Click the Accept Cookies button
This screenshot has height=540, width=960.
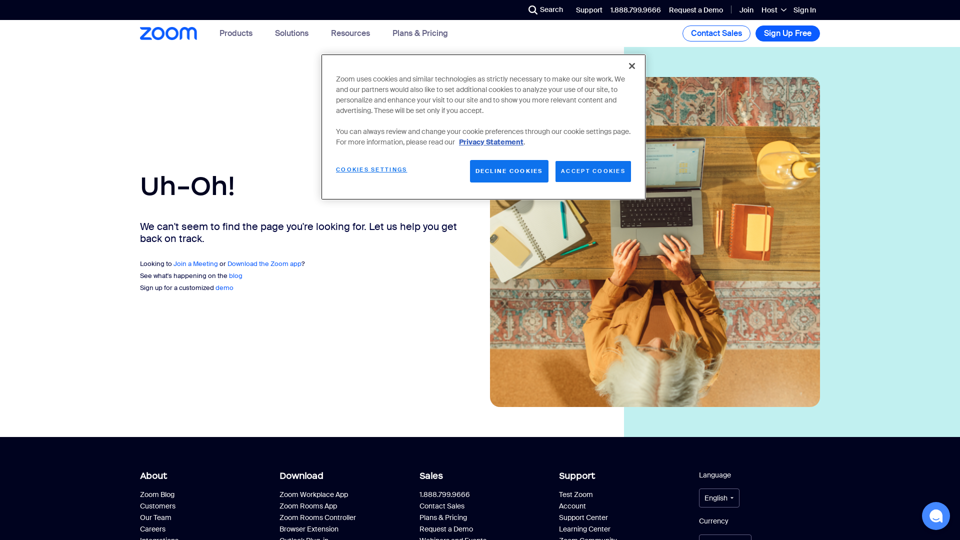(593, 171)
